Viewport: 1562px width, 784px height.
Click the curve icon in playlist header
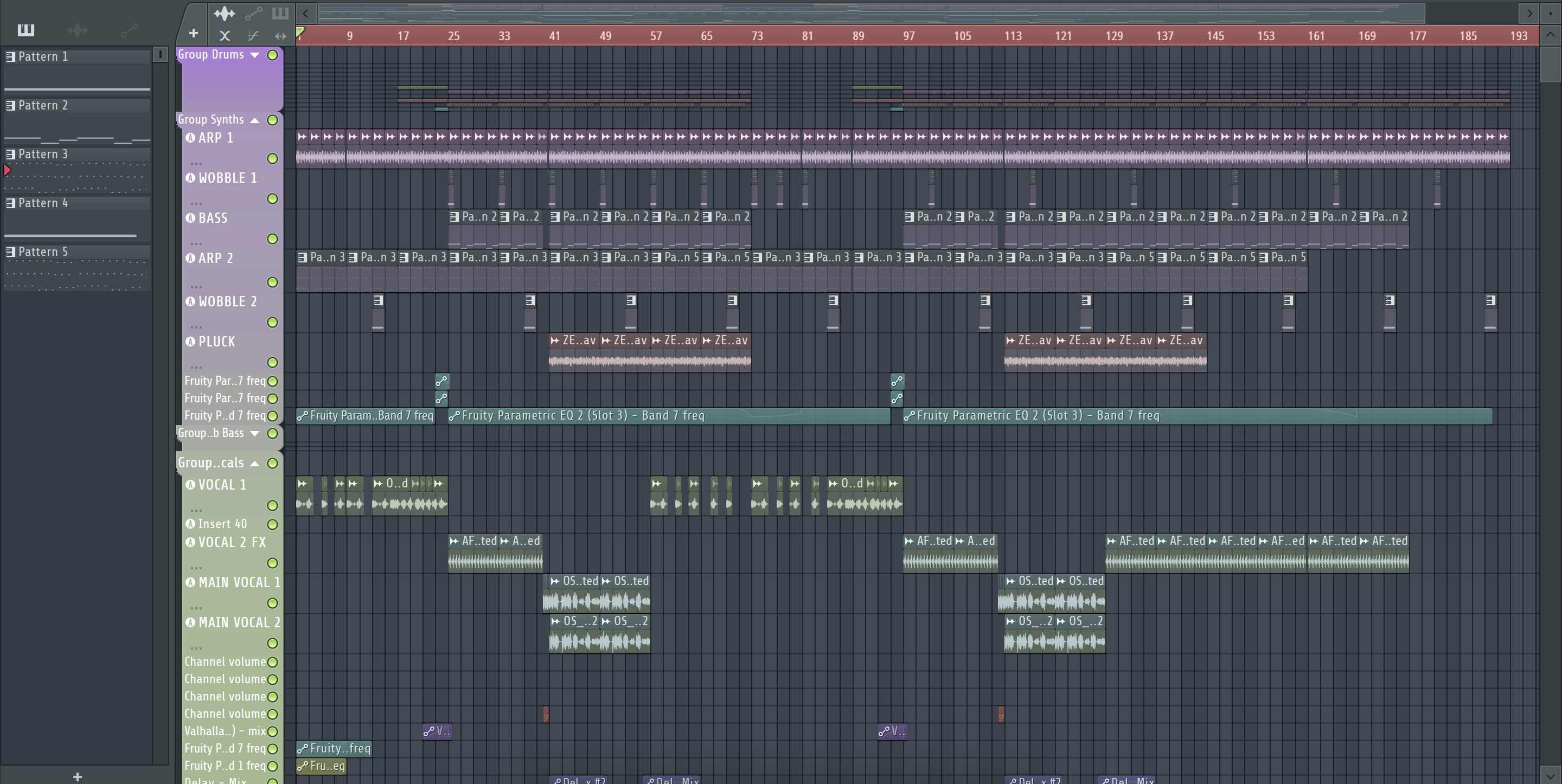[x=253, y=36]
